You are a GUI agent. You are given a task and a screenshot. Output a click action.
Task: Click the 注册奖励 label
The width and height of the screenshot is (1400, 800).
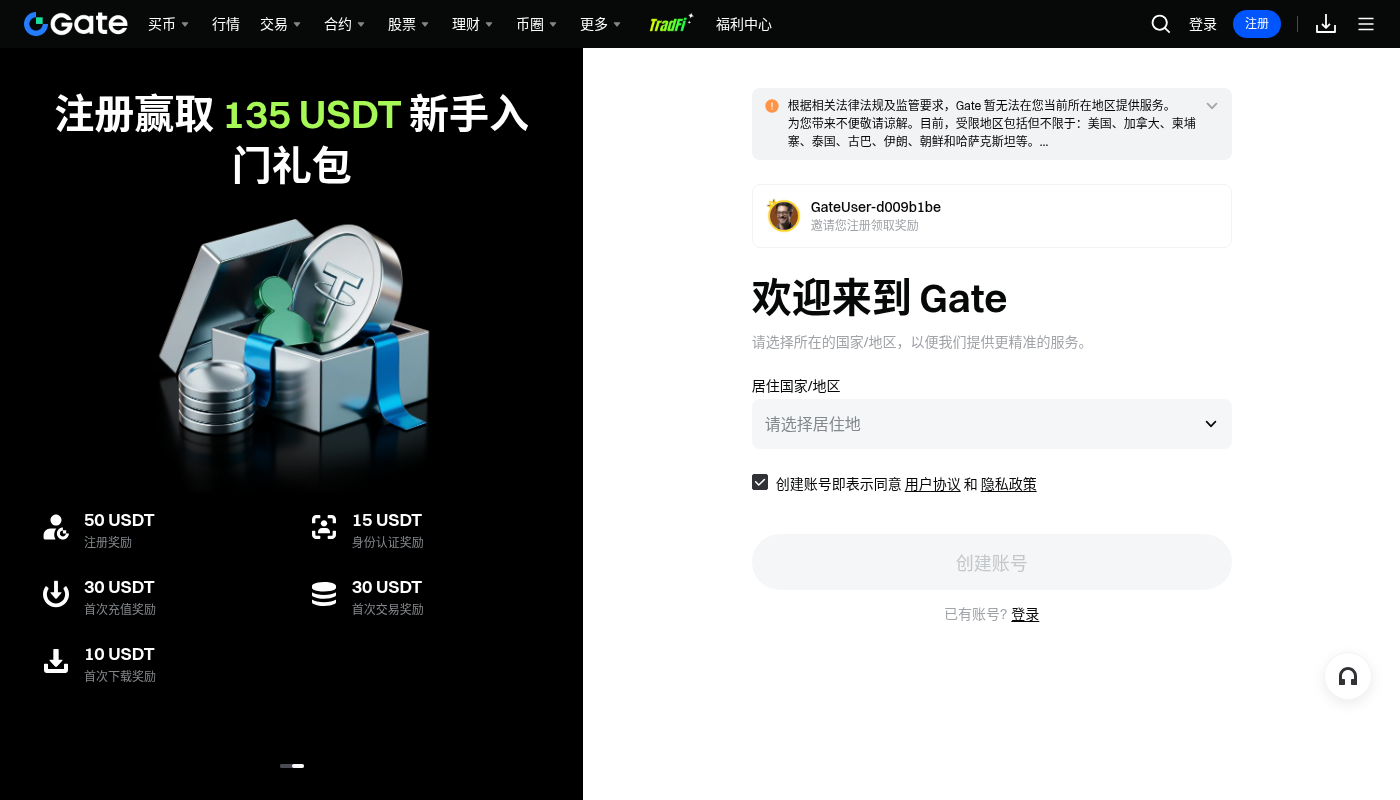108,542
